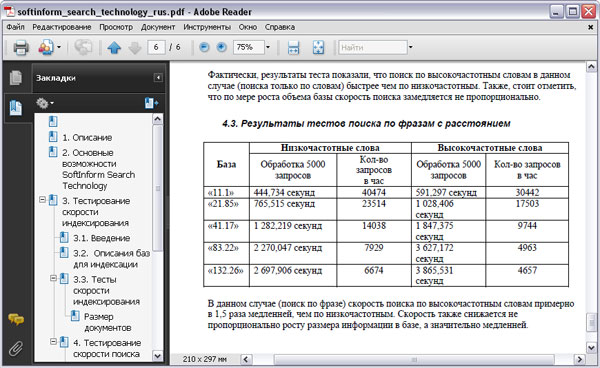
Task: Open the Pages thumbnails panel icon
Action: (x=16, y=78)
